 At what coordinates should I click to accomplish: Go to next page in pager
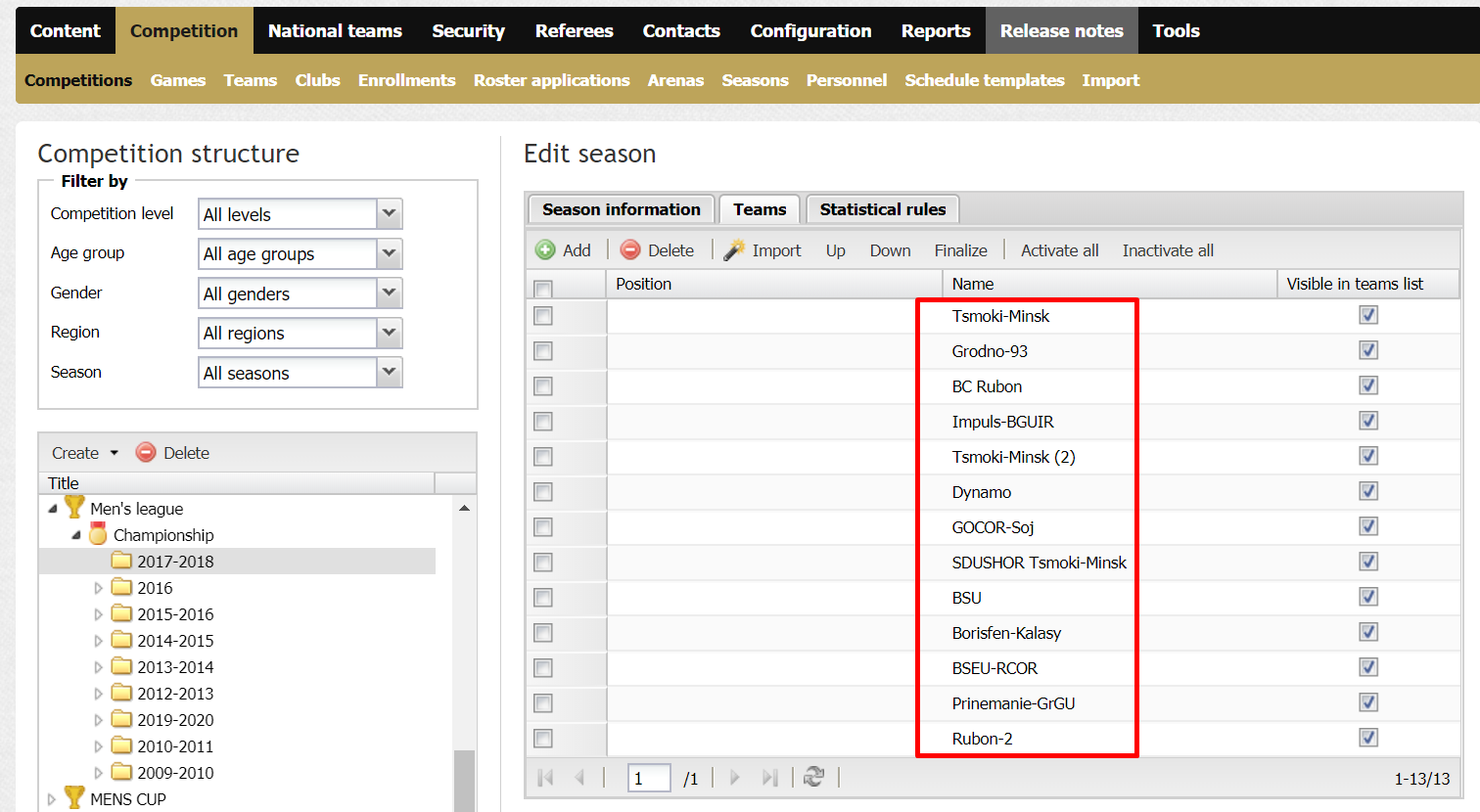coord(735,778)
